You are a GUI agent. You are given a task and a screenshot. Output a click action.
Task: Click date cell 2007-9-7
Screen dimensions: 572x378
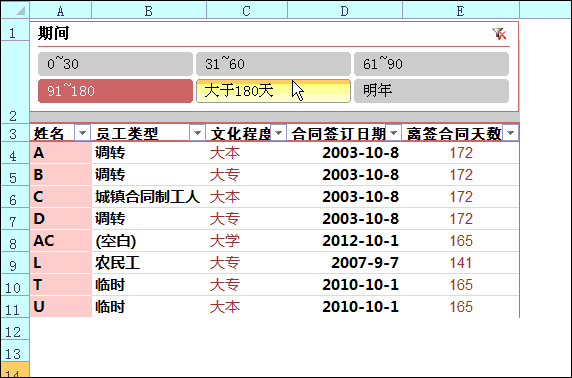pos(345,263)
